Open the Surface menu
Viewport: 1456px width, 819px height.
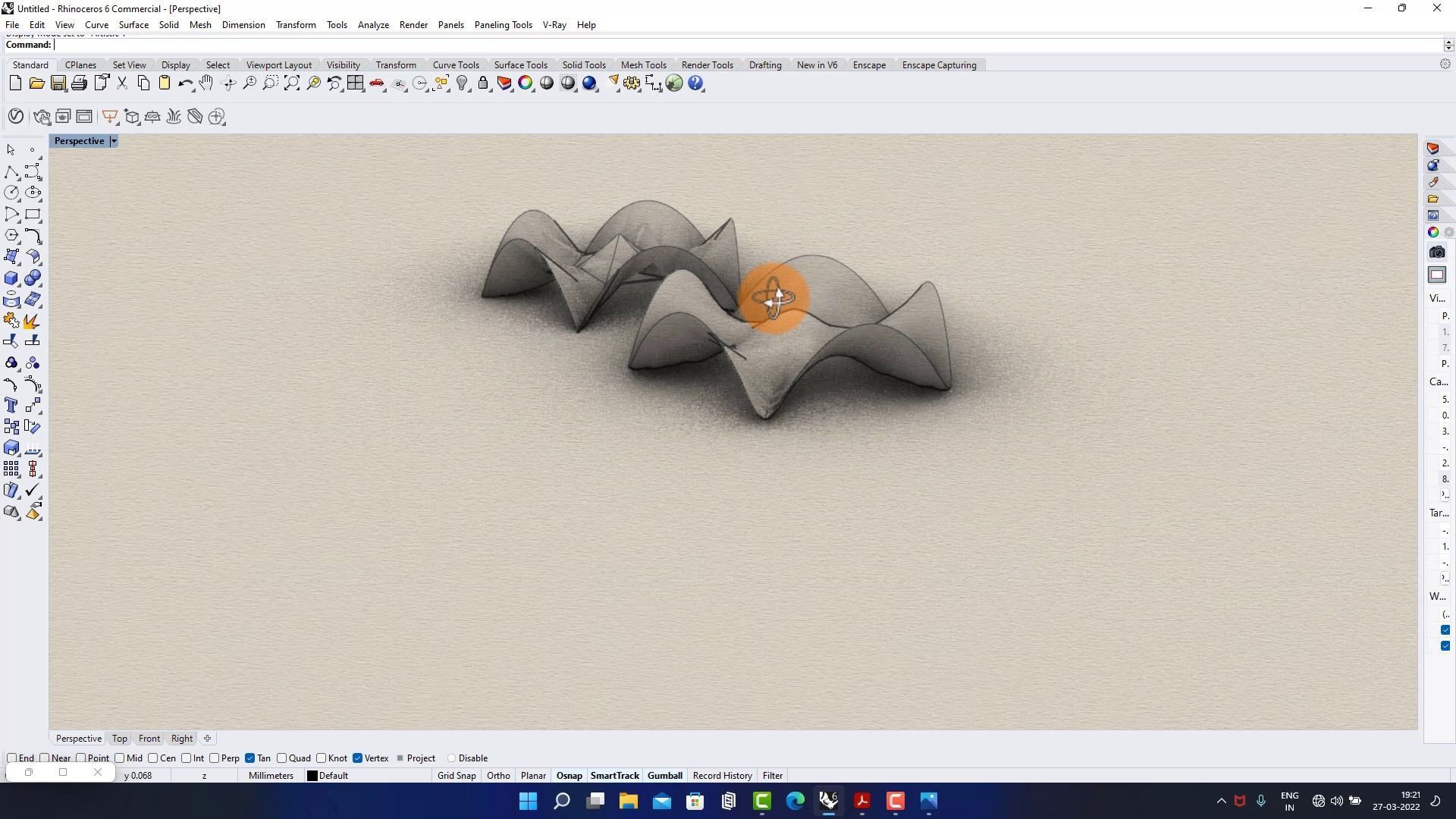pyautogui.click(x=133, y=24)
